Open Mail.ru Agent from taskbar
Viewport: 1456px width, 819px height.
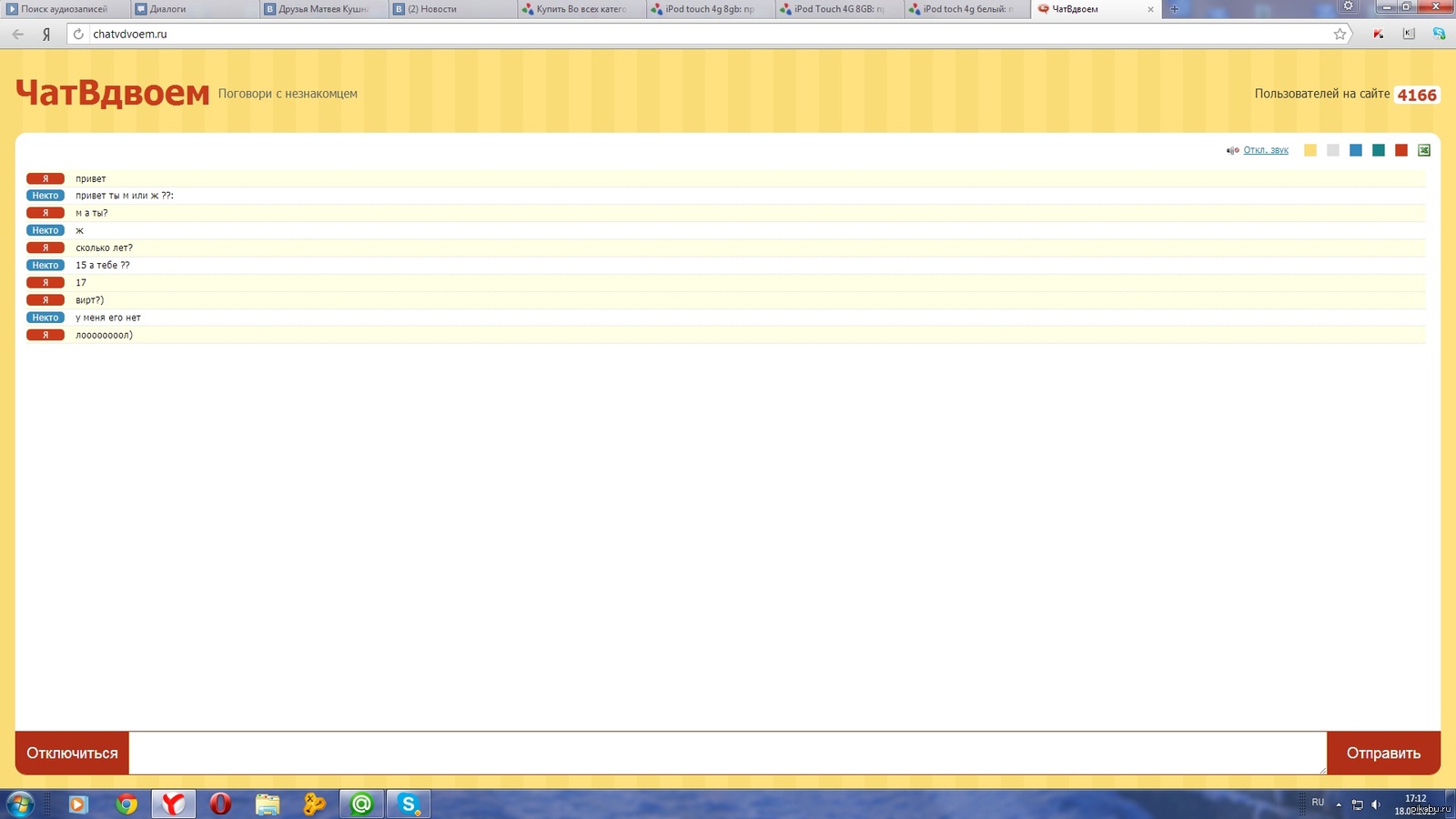361,804
